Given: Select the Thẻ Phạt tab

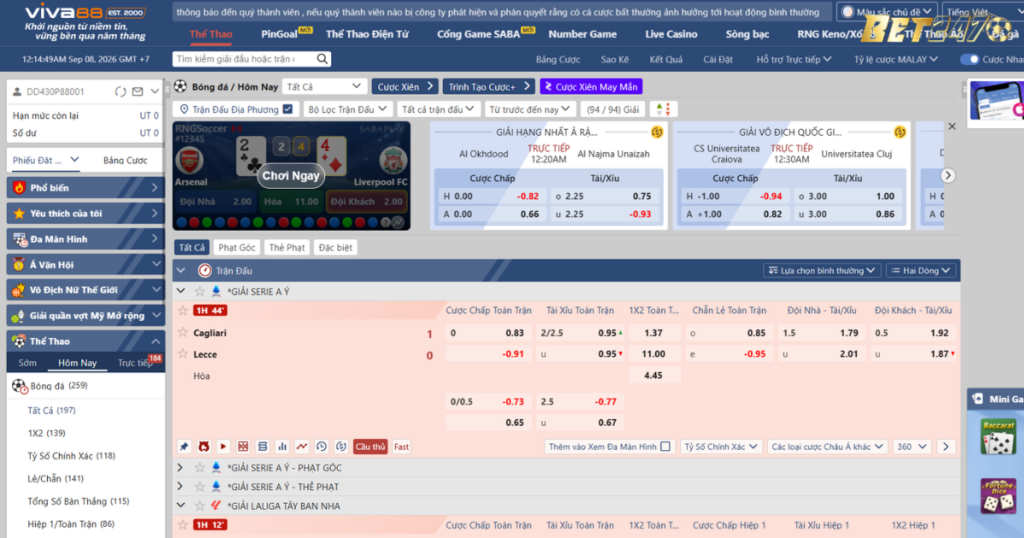Looking at the screenshot, I should pos(287,247).
